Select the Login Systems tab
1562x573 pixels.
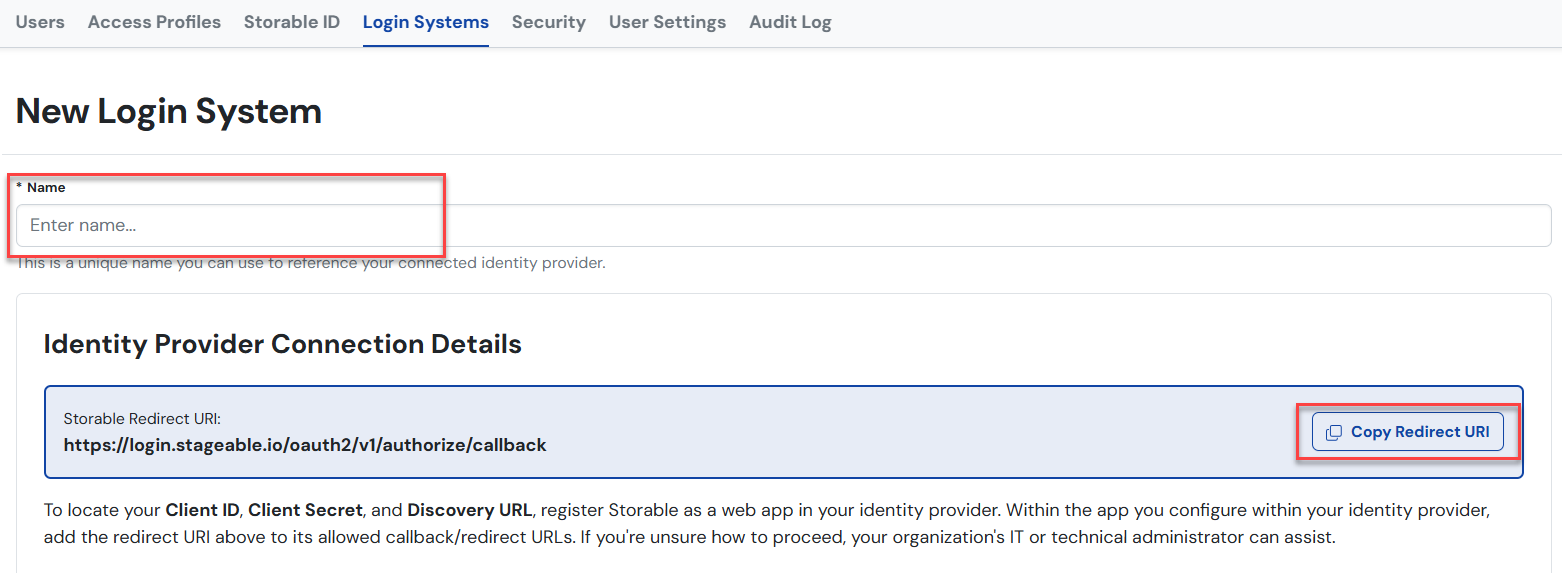click(426, 22)
